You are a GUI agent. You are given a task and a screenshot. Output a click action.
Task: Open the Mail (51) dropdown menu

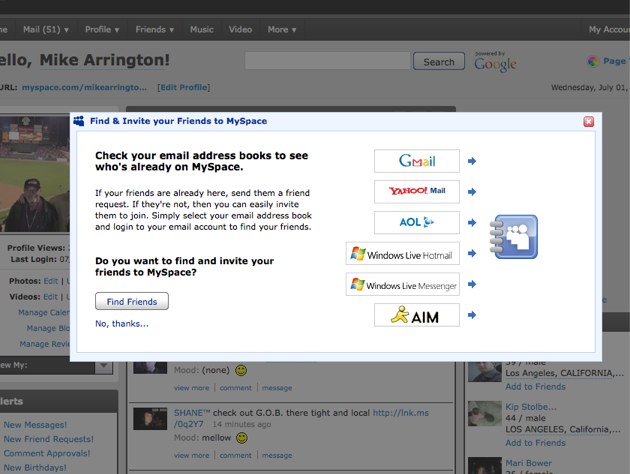tap(46, 29)
